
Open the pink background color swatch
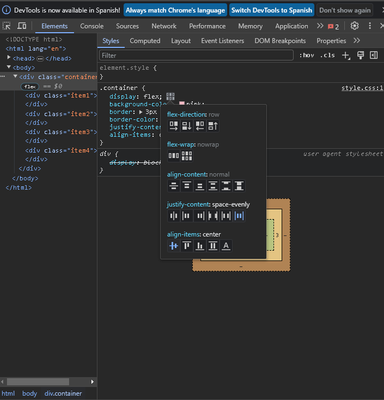coord(182,104)
